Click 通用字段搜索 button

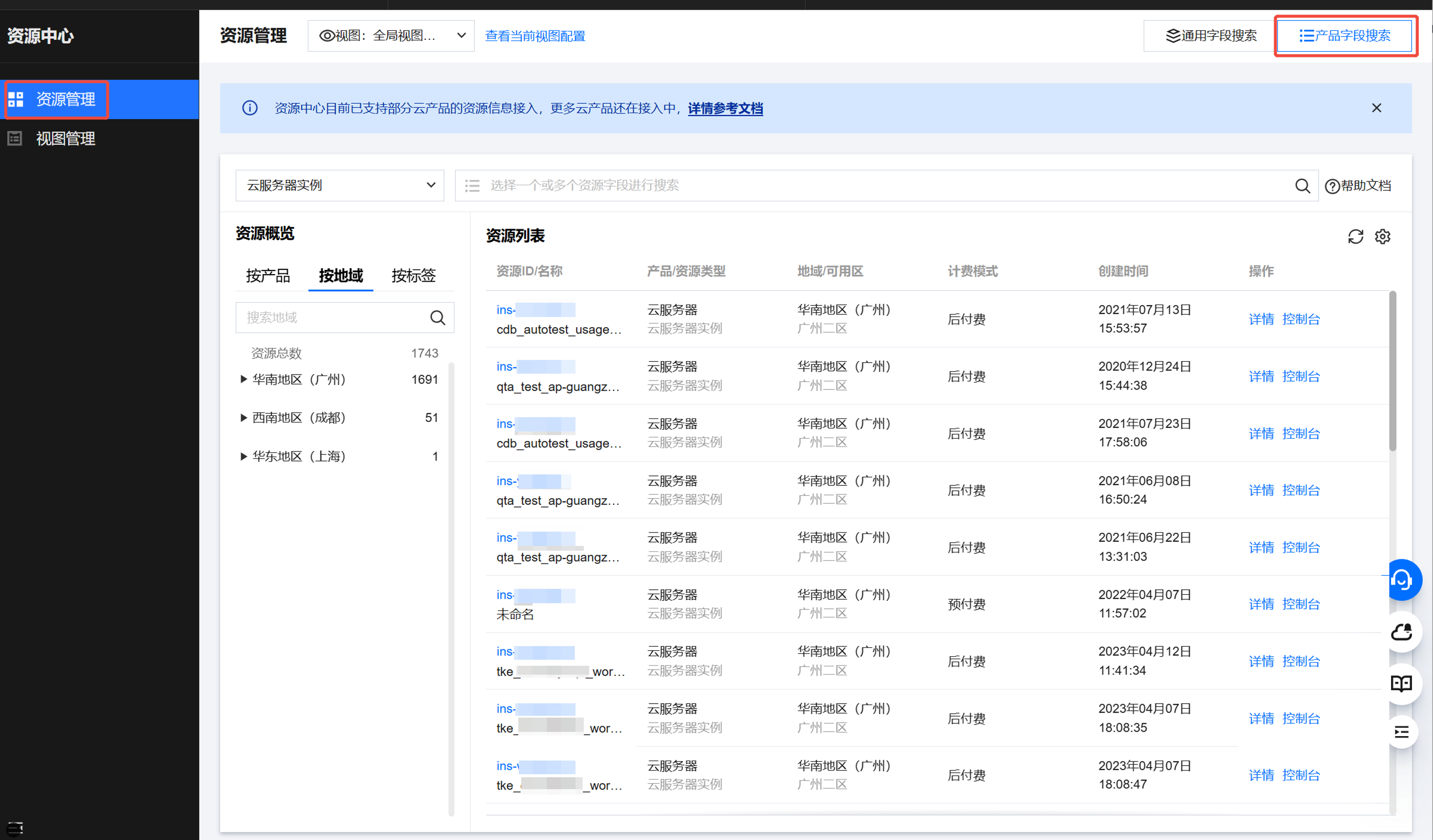coord(1211,36)
